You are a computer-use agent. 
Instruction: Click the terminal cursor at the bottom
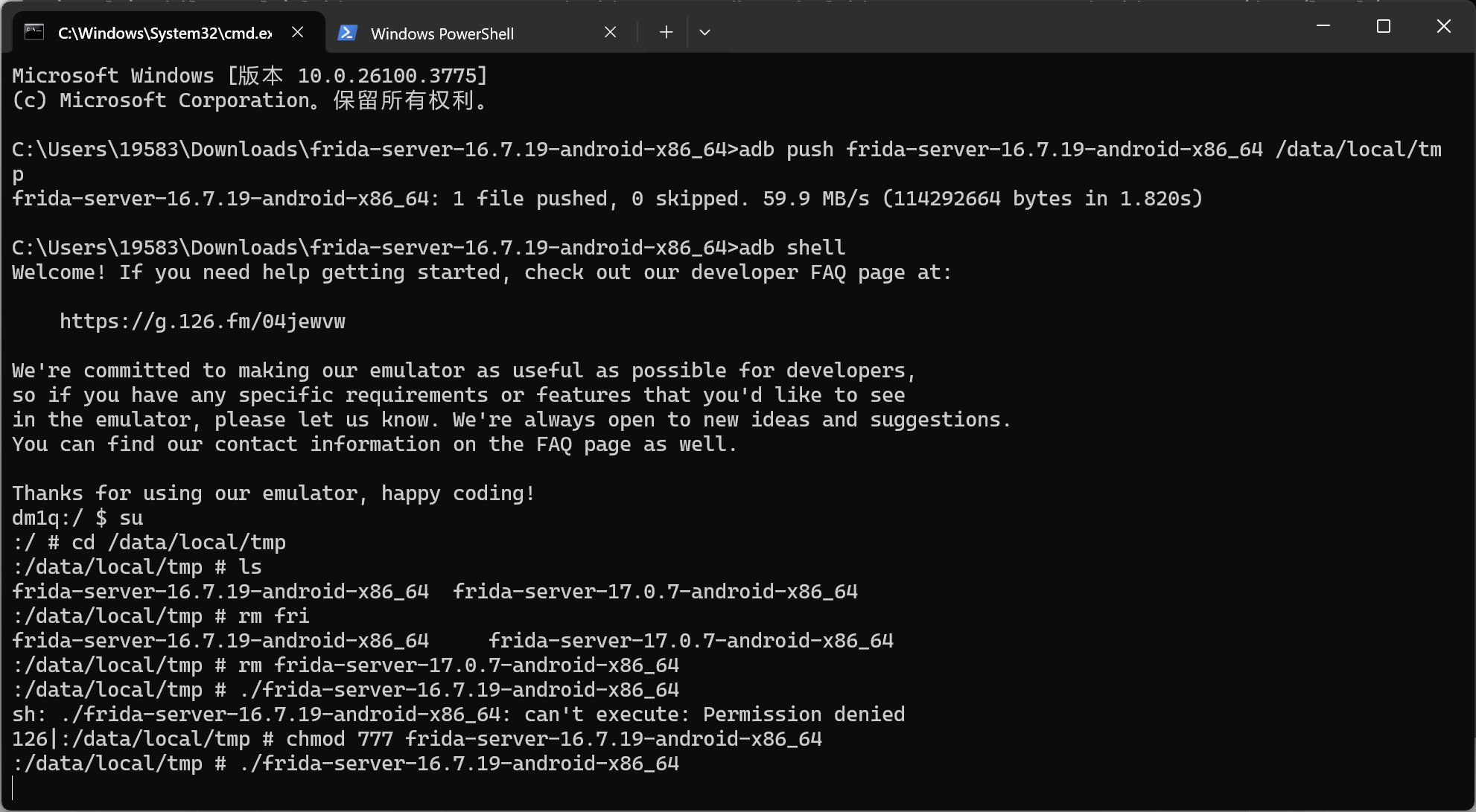[x=13, y=788]
